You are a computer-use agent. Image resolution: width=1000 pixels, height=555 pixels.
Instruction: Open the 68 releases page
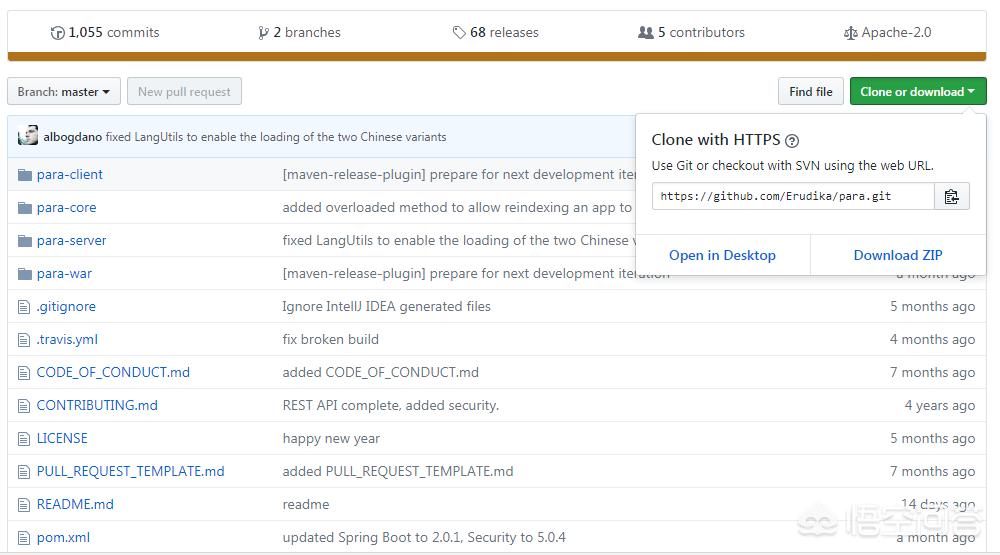496,33
